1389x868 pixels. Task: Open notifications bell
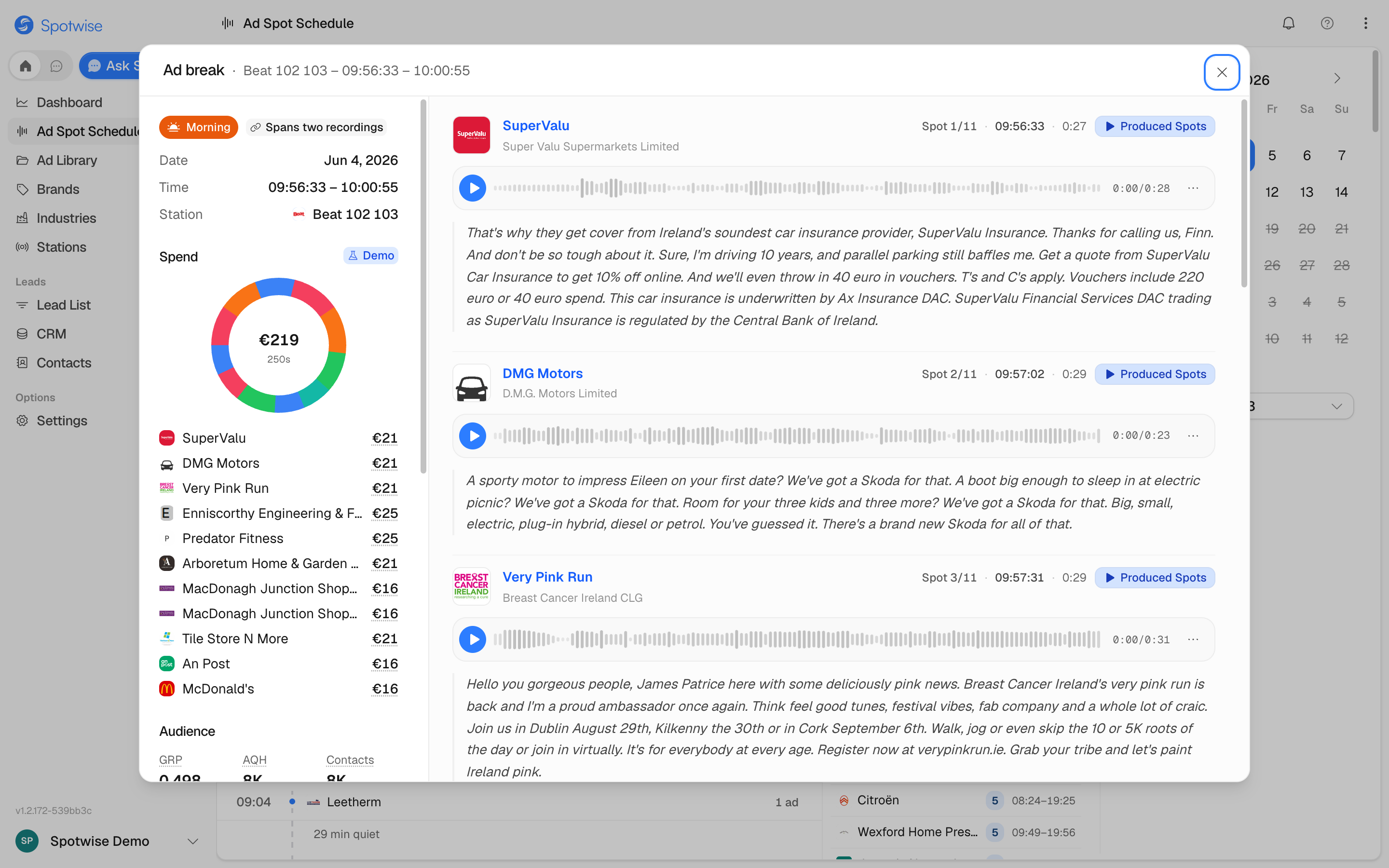[1289, 24]
